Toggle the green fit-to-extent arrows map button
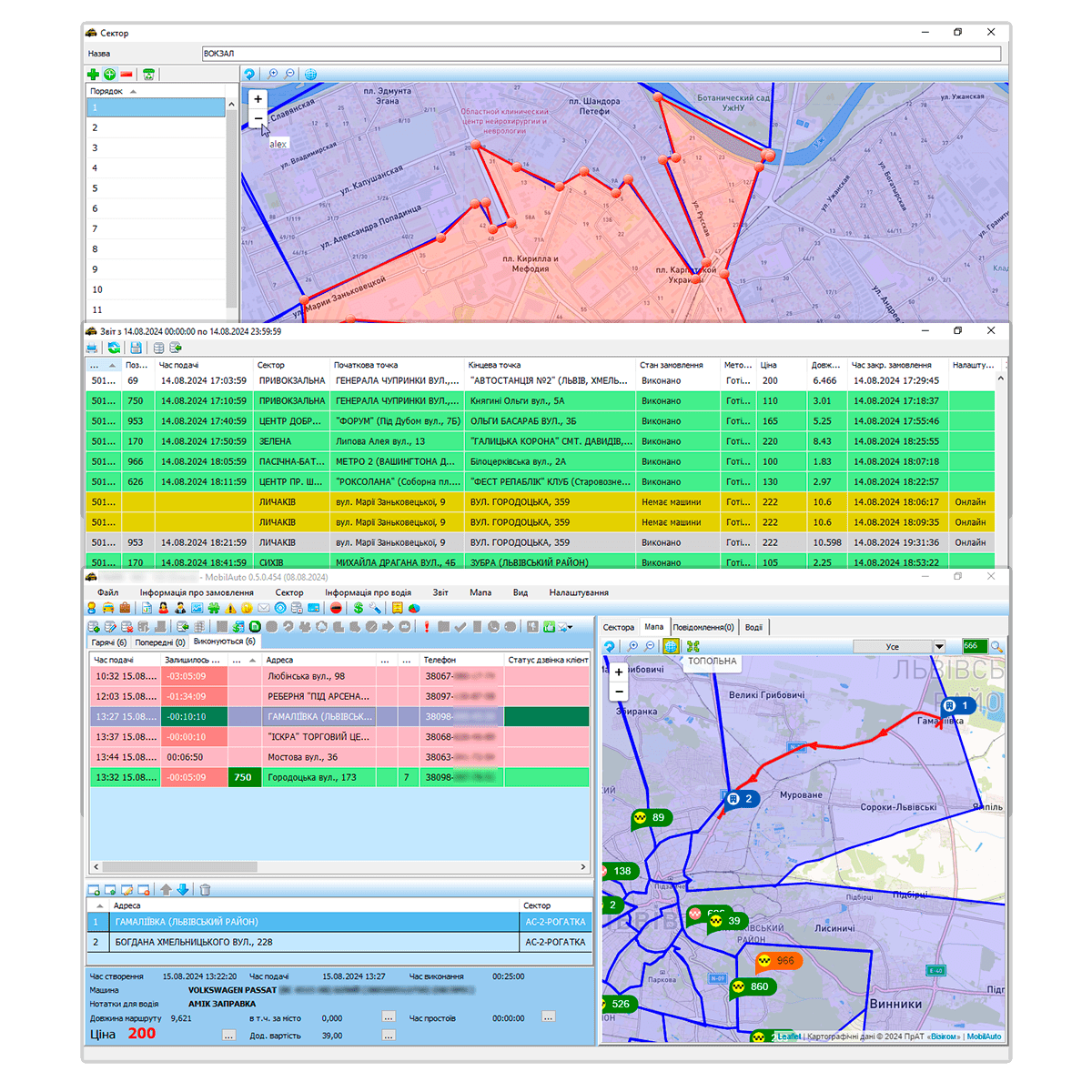This screenshot has width=1092, height=1092. tap(693, 646)
